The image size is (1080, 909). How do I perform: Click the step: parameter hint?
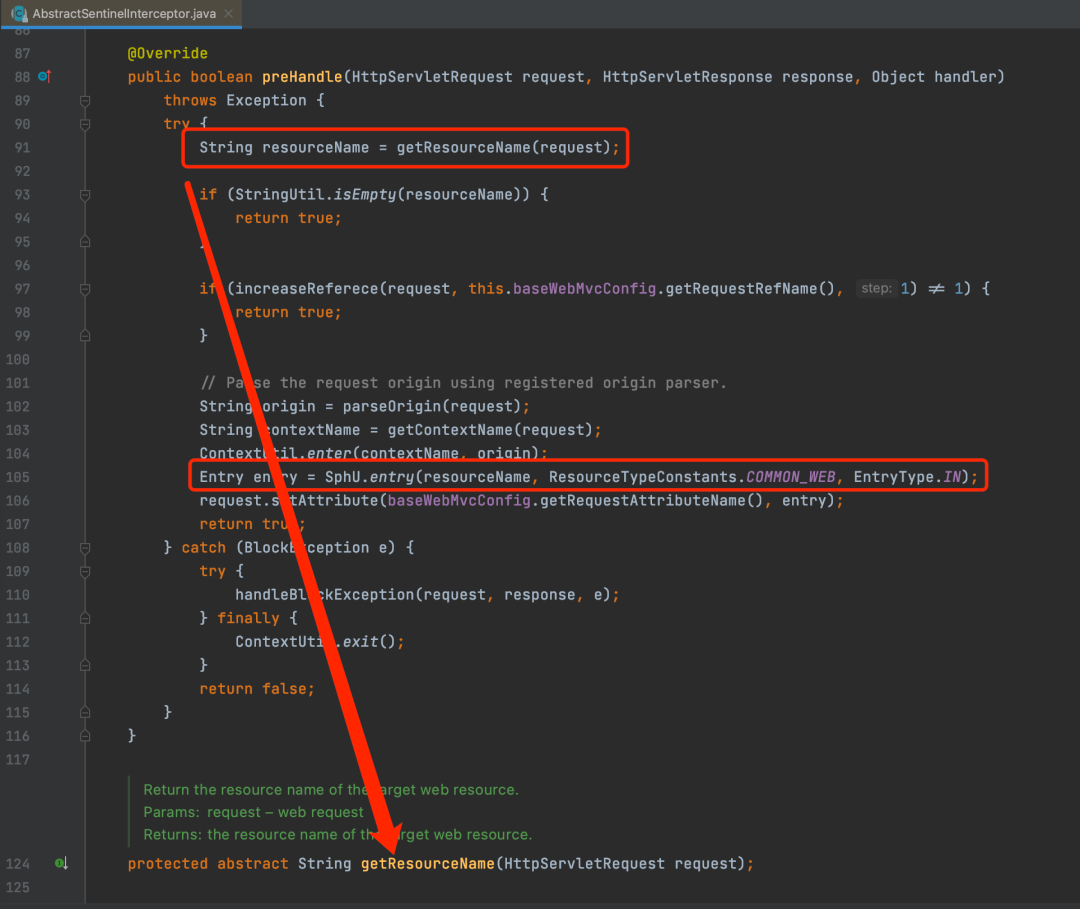876,289
